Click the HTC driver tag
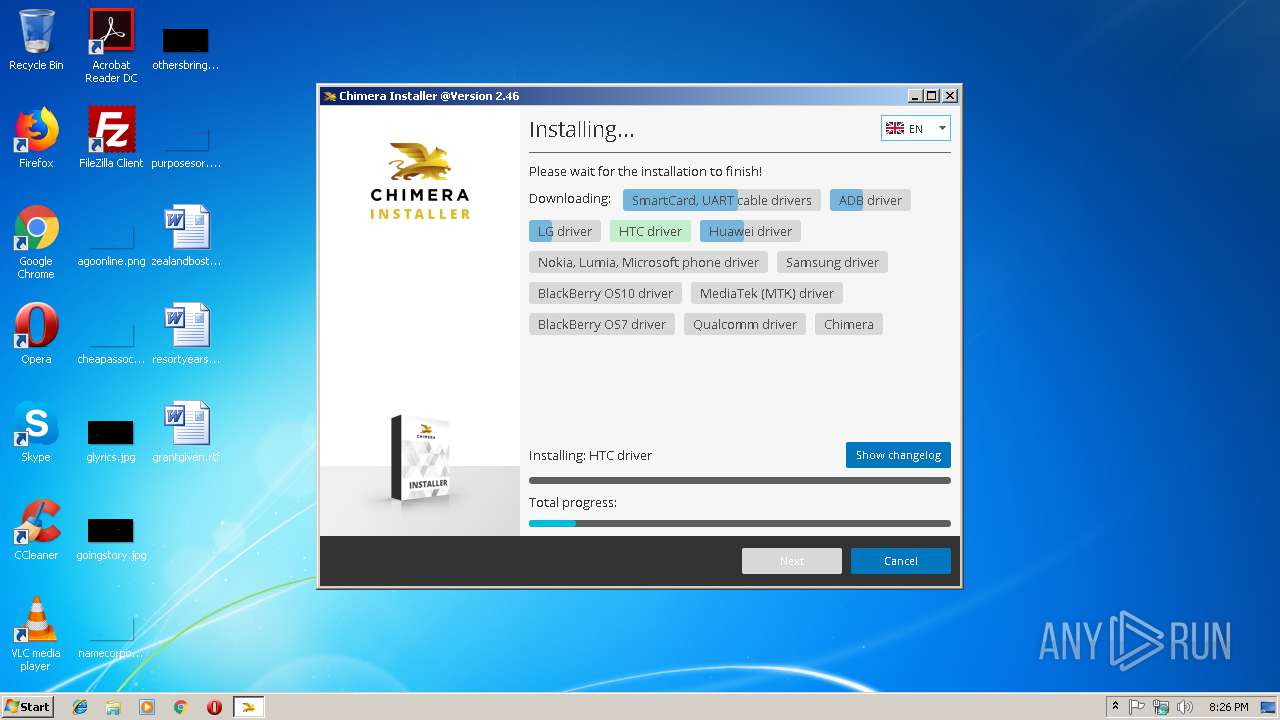The image size is (1280, 720). tap(650, 231)
